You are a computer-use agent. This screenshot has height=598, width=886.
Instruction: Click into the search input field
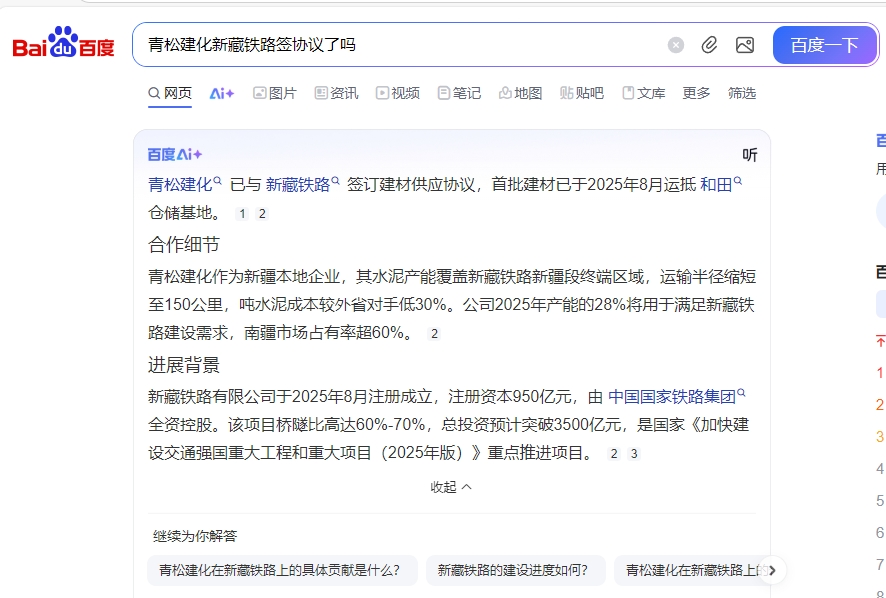coord(396,45)
